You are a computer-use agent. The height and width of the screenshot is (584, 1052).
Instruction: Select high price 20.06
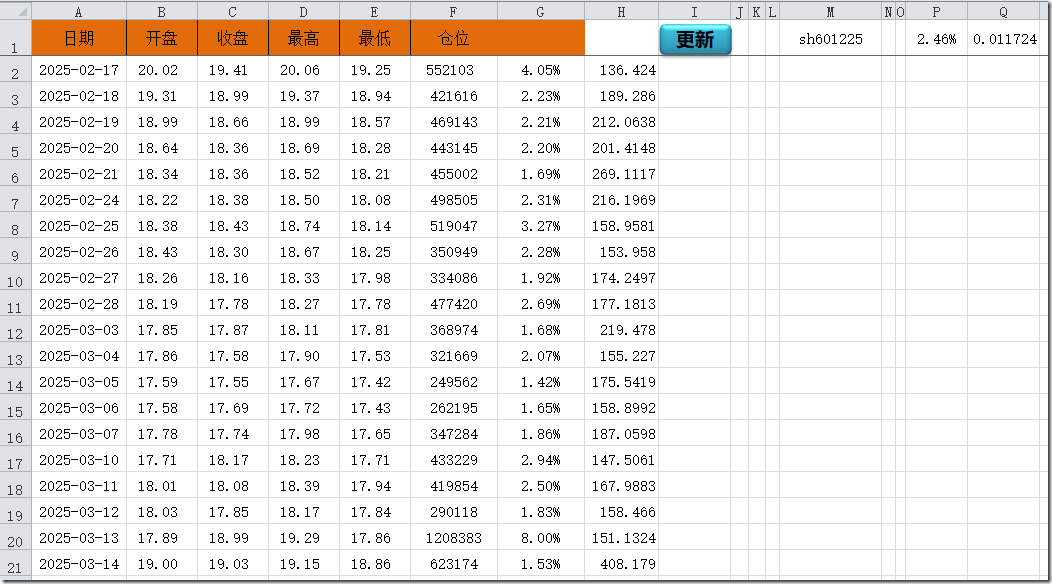click(304, 69)
